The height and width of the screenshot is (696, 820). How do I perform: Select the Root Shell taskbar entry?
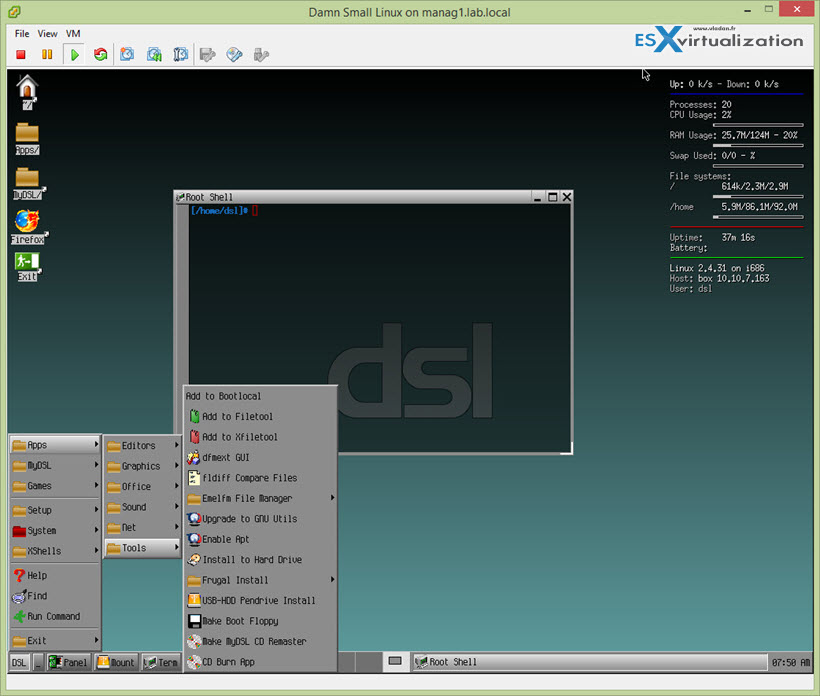point(452,662)
